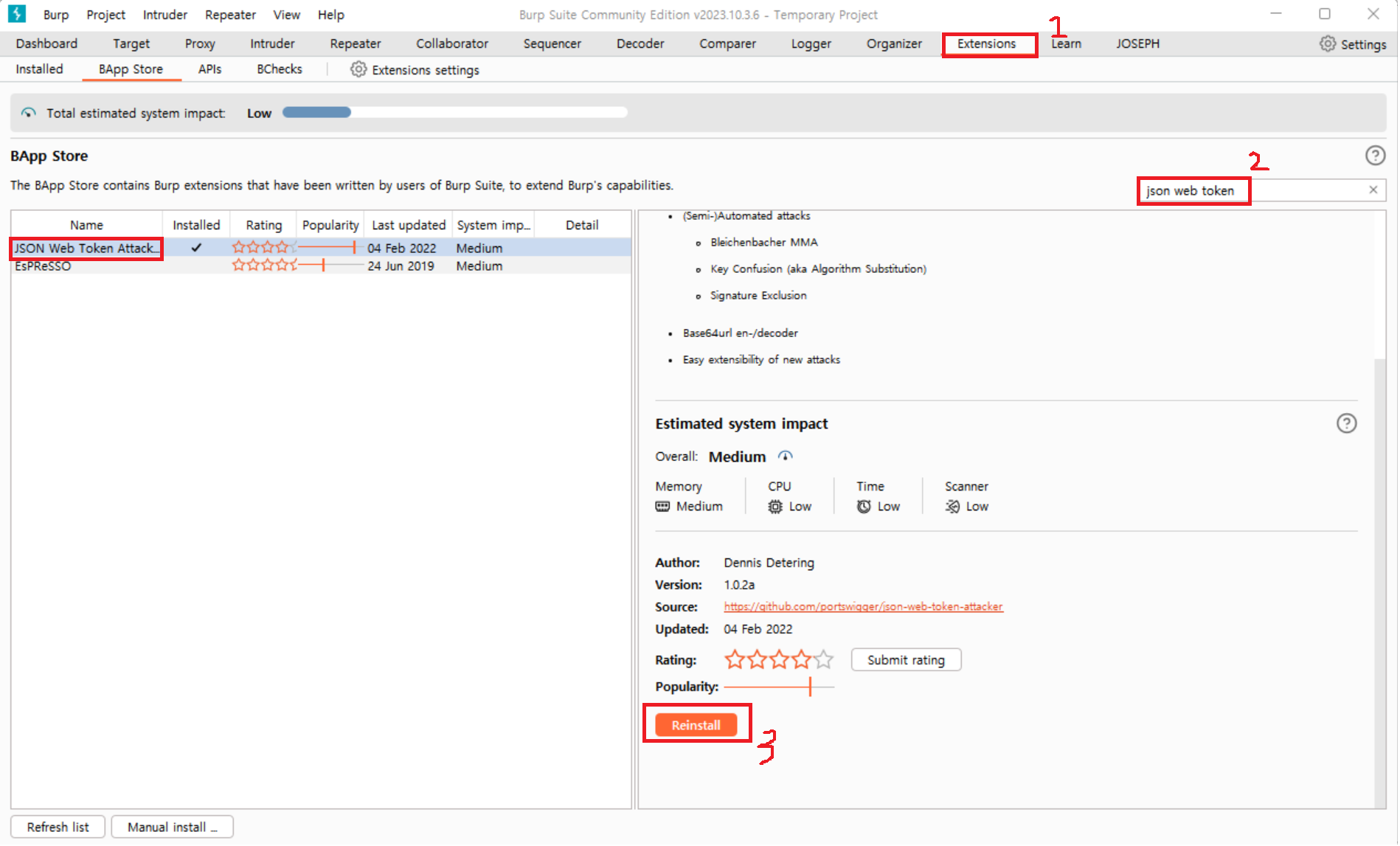The image size is (1400, 846).
Task: Switch to the Proxy tab
Action: (x=200, y=44)
